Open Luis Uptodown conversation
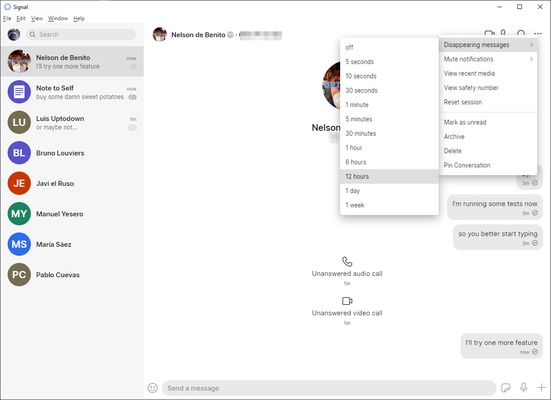Viewport: 551px width, 400px height. coord(72,122)
